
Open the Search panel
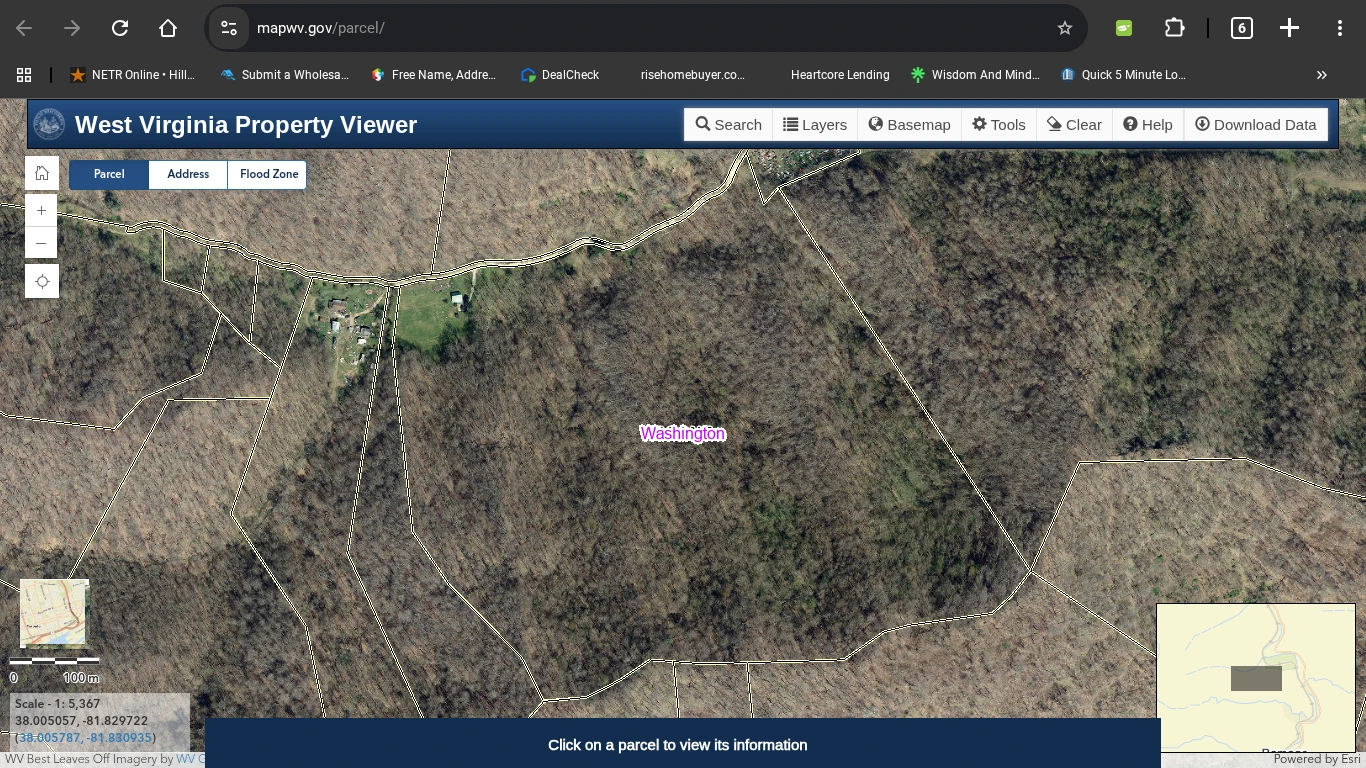coord(728,124)
